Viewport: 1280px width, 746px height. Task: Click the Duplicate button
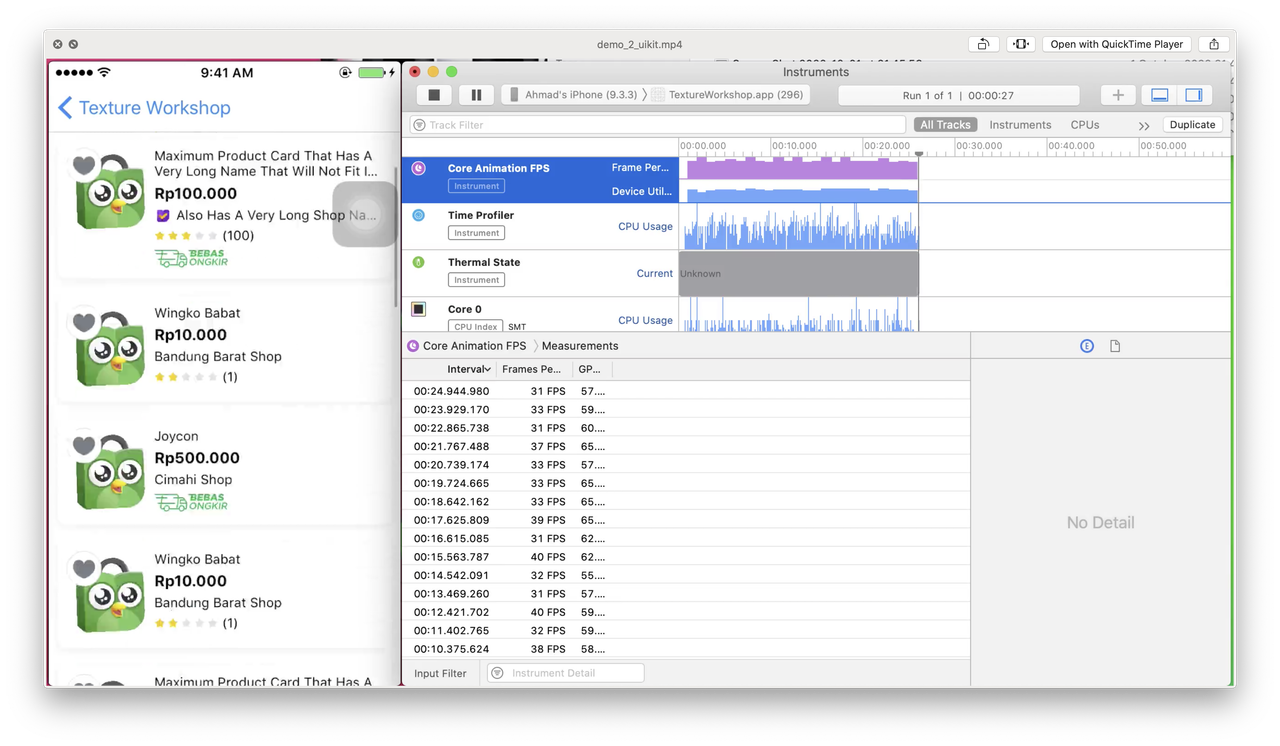pos(1192,124)
